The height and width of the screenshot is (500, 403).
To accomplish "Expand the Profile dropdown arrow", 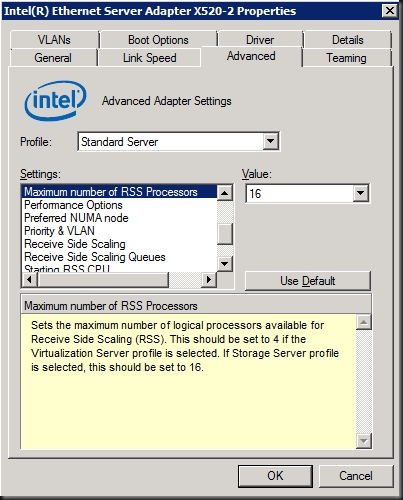I will click(x=271, y=141).
